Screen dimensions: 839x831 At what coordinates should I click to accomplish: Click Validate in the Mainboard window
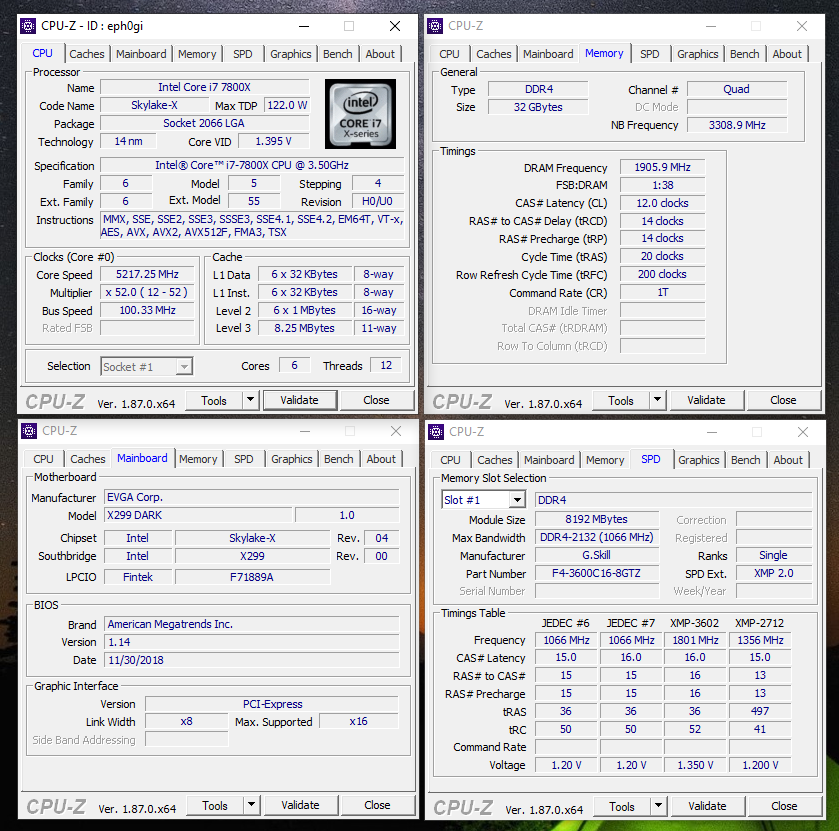click(300, 805)
